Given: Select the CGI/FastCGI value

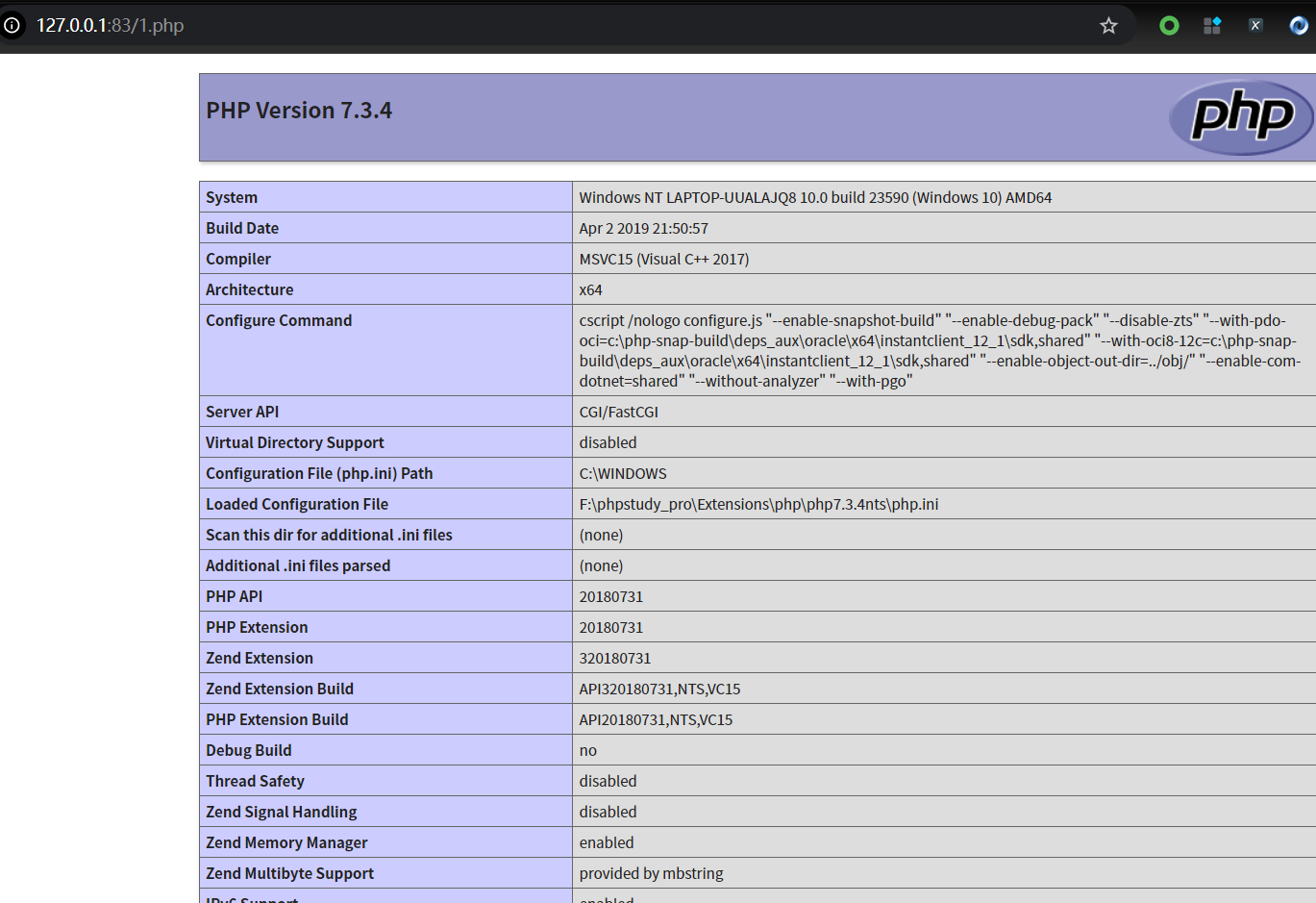Looking at the screenshot, I should pos(618,412).
